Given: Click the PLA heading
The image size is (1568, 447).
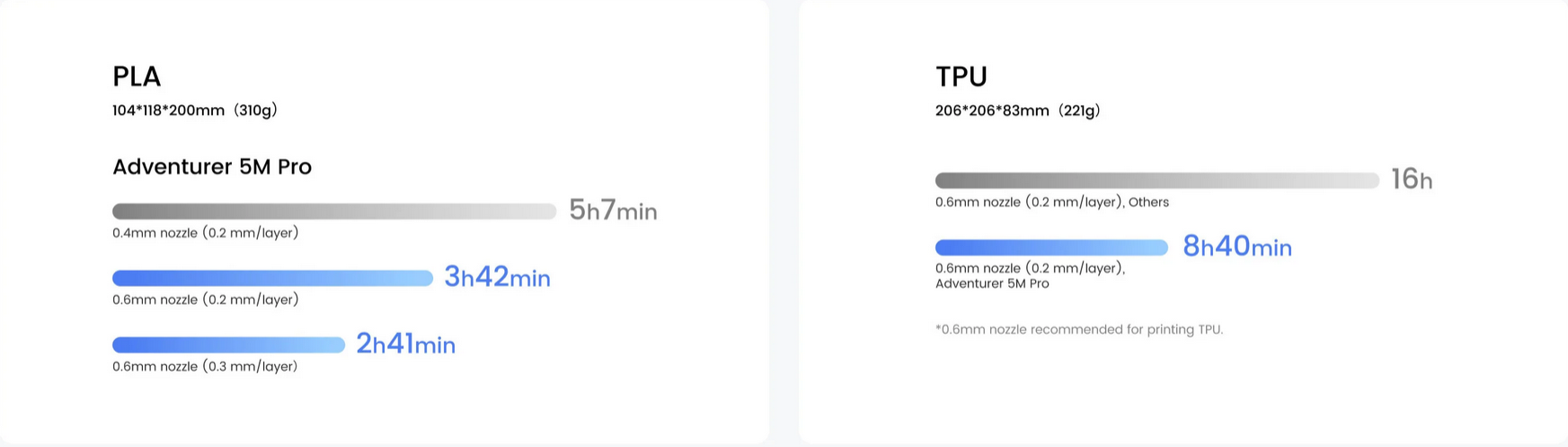Looking at the screenshot, I should [x=137, y=76].
